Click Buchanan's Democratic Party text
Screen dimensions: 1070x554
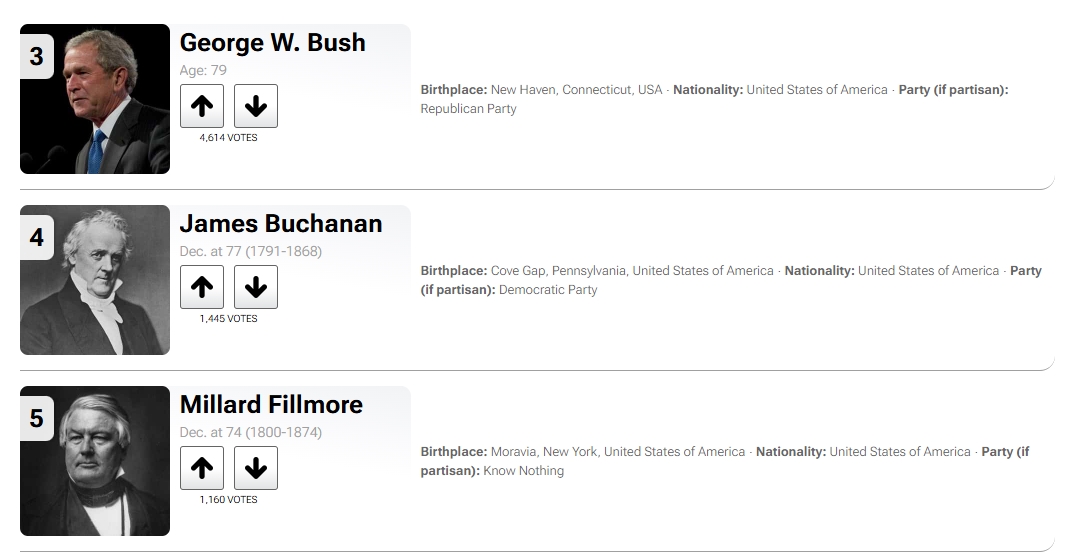click(x=548, y=290)
